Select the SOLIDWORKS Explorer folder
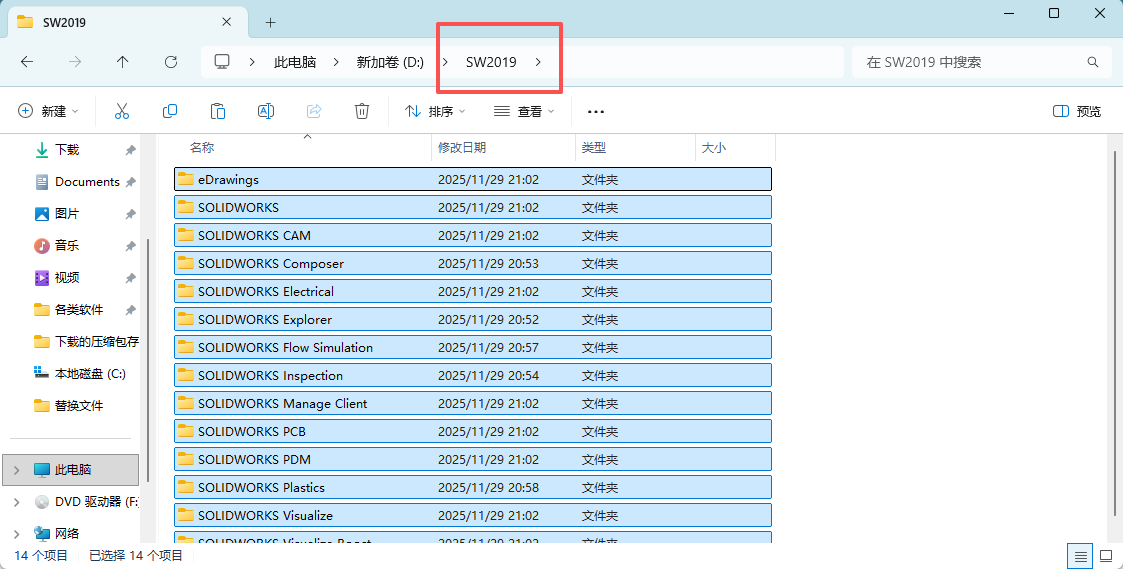This screenshot has height=569, width=1123. point(473,319)
